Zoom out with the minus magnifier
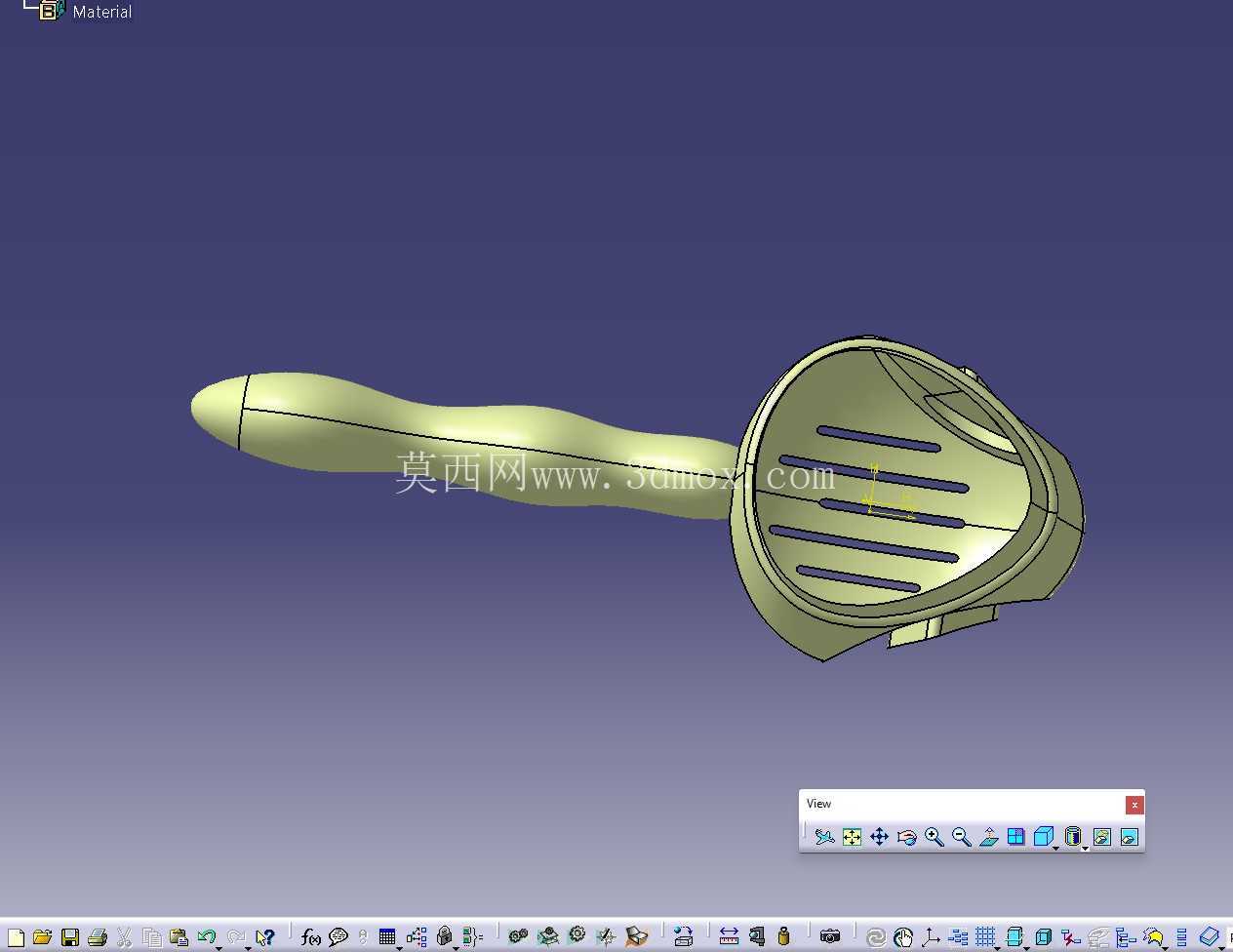 tap(961, 837)
